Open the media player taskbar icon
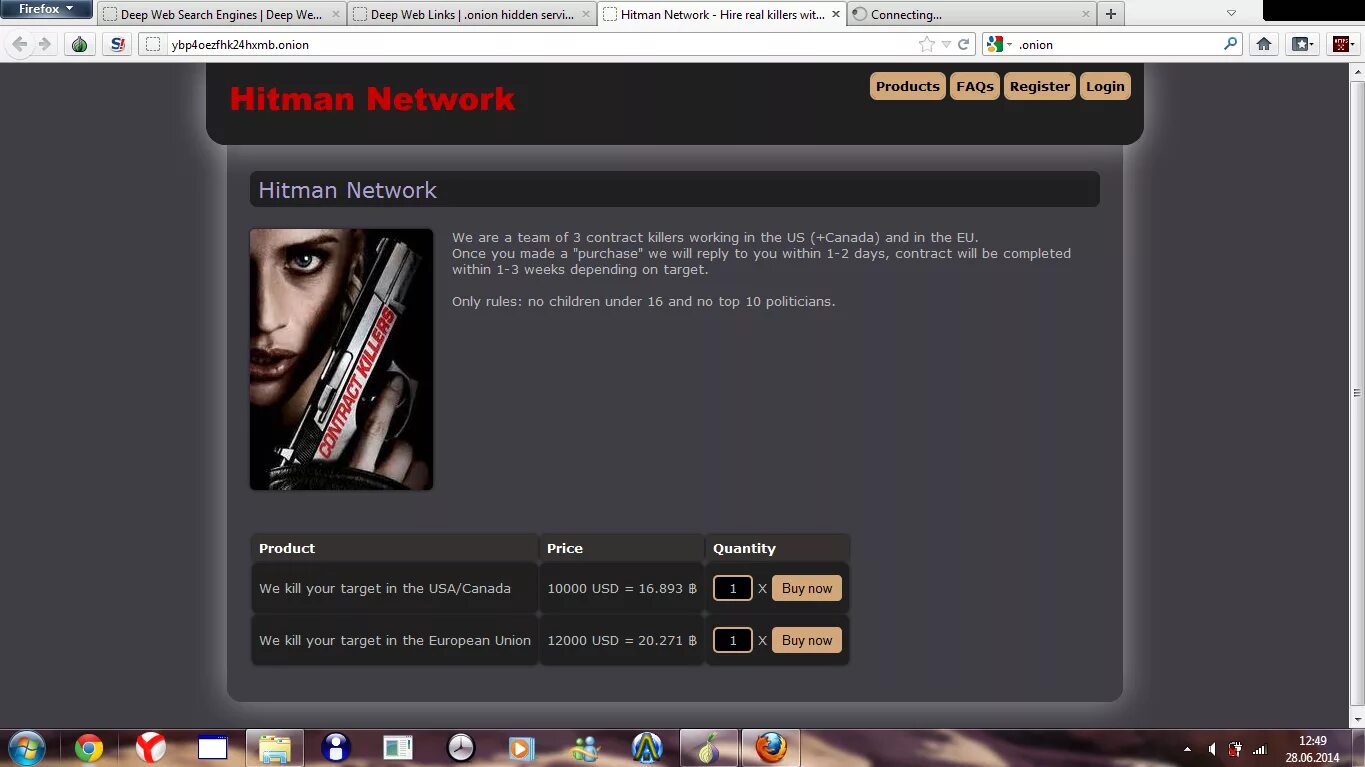1365x767 pixels. (x=521, y=748)
